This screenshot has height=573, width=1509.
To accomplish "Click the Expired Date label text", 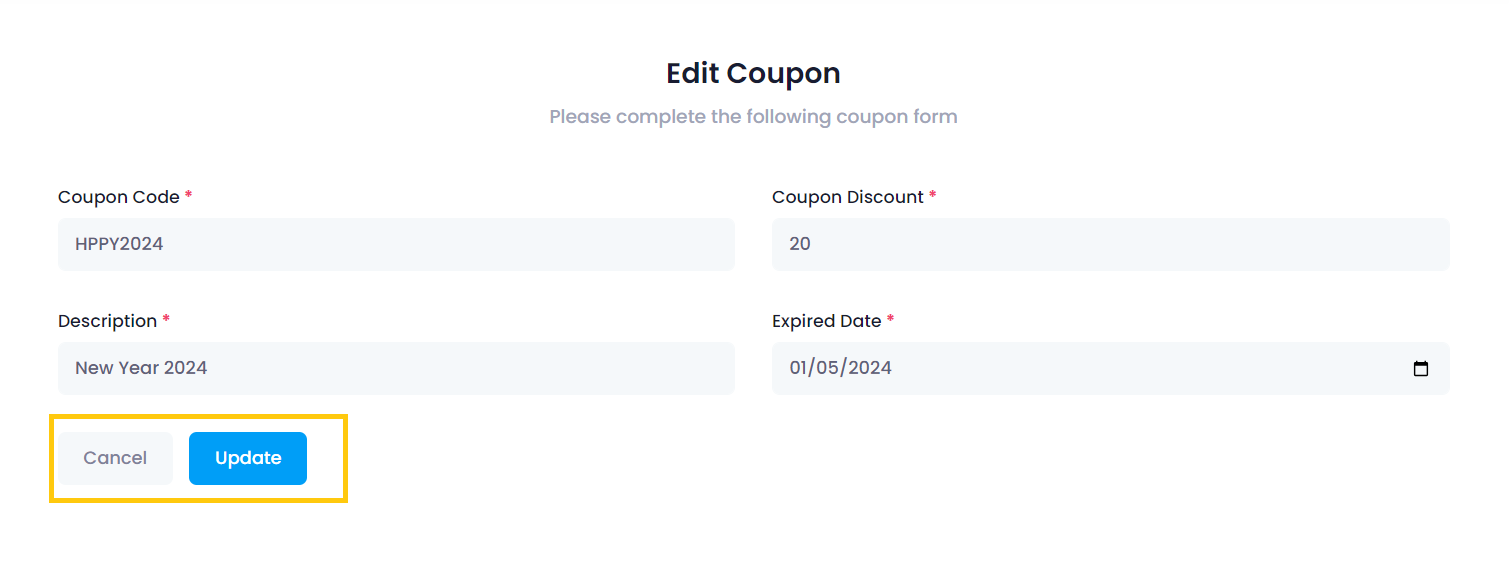I will [x=826, y=321].
